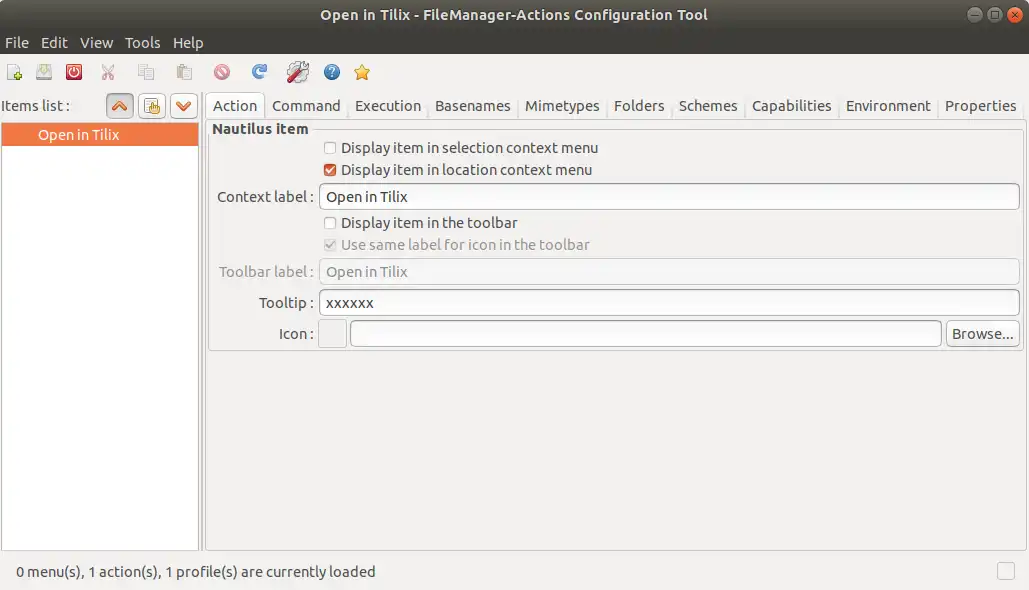Open the Tools menu
This screenshot has height=590, width=1029.
coord(142,43)
